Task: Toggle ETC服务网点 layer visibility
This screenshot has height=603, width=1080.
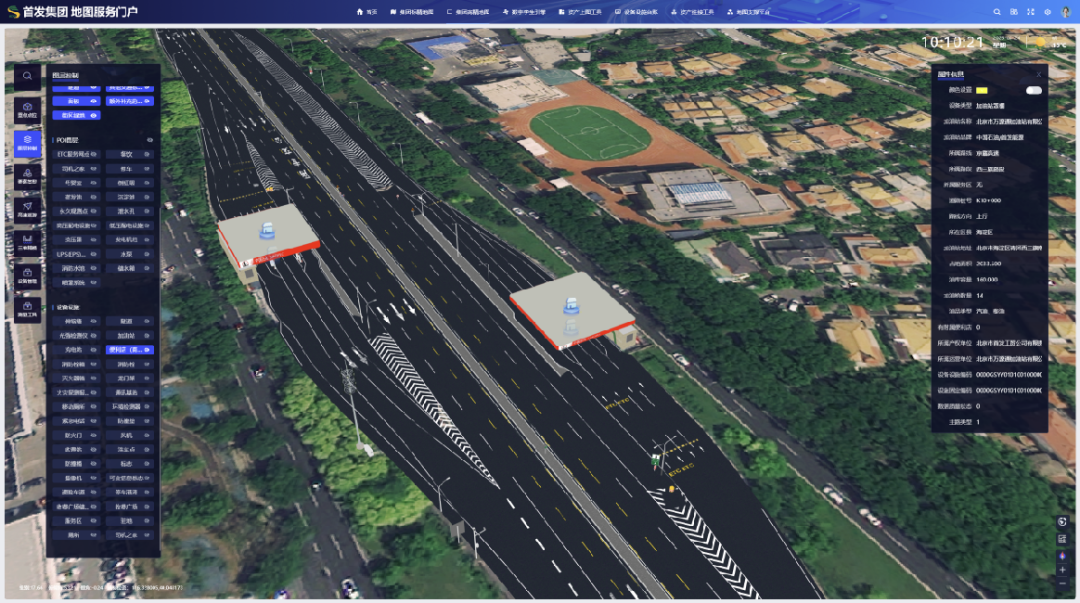Action: pyautogui.click(x=94, y=154)
